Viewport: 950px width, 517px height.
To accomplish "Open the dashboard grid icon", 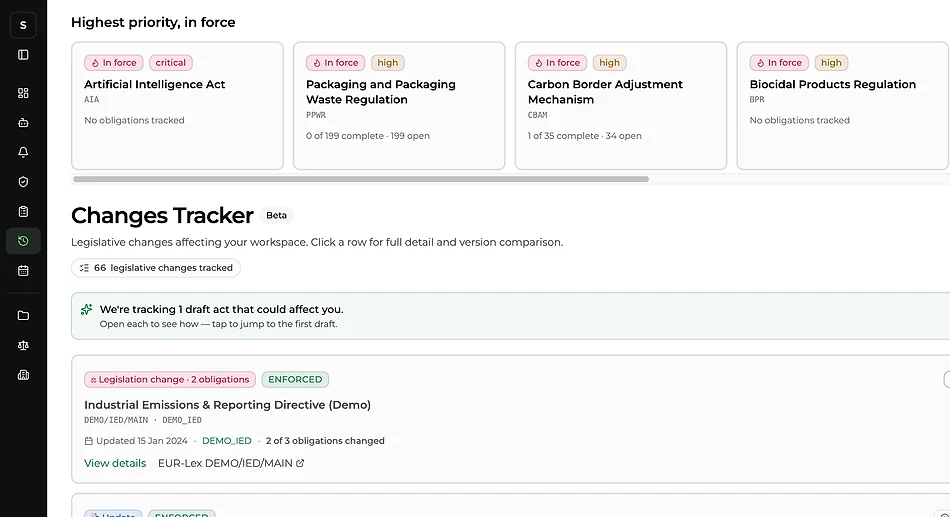I will pyautogui.click(x=23, y=93).
